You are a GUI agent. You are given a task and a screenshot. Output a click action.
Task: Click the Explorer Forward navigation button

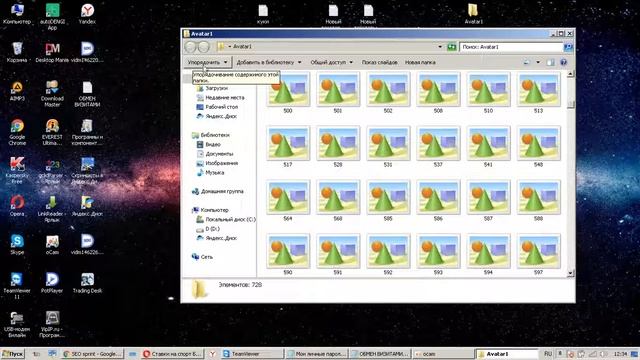(204, 47)
